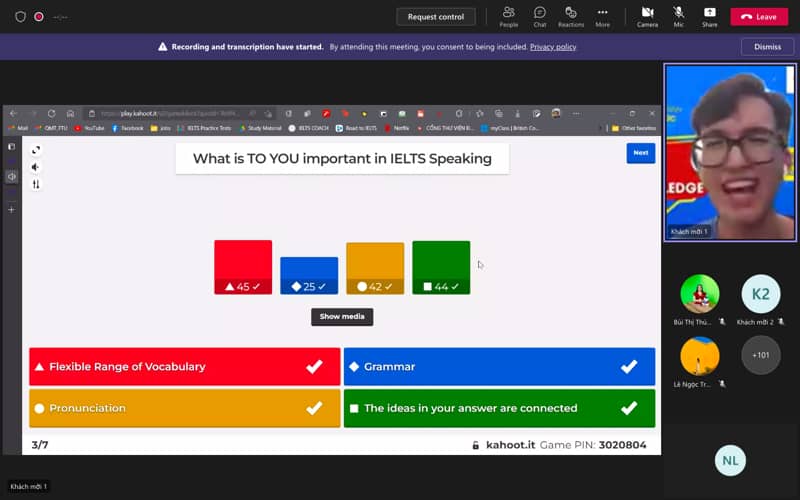Expand the +101 additional participants list
The width and height of the screenshot is (800, 500).
pyautogui.click(x=760, y=355)
